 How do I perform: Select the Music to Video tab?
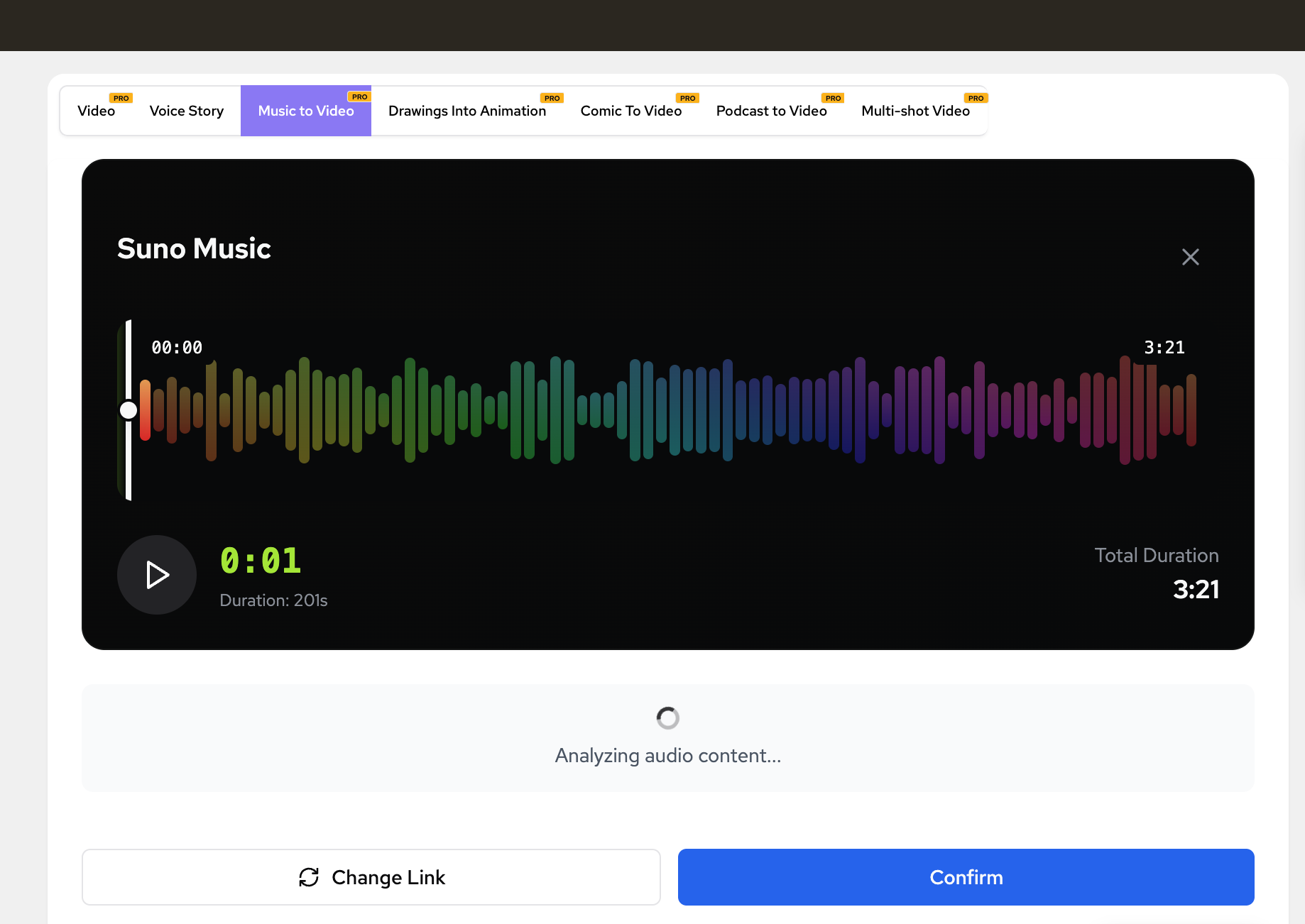[x=305, y=111]
